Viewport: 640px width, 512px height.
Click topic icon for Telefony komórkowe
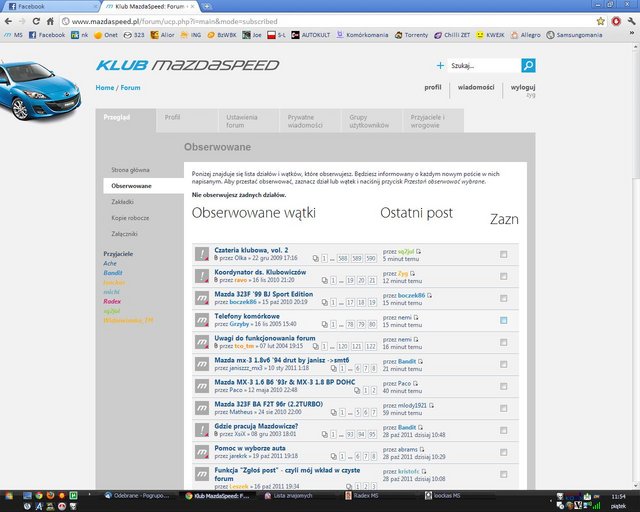pyautogui.click(x=202, y=320)
